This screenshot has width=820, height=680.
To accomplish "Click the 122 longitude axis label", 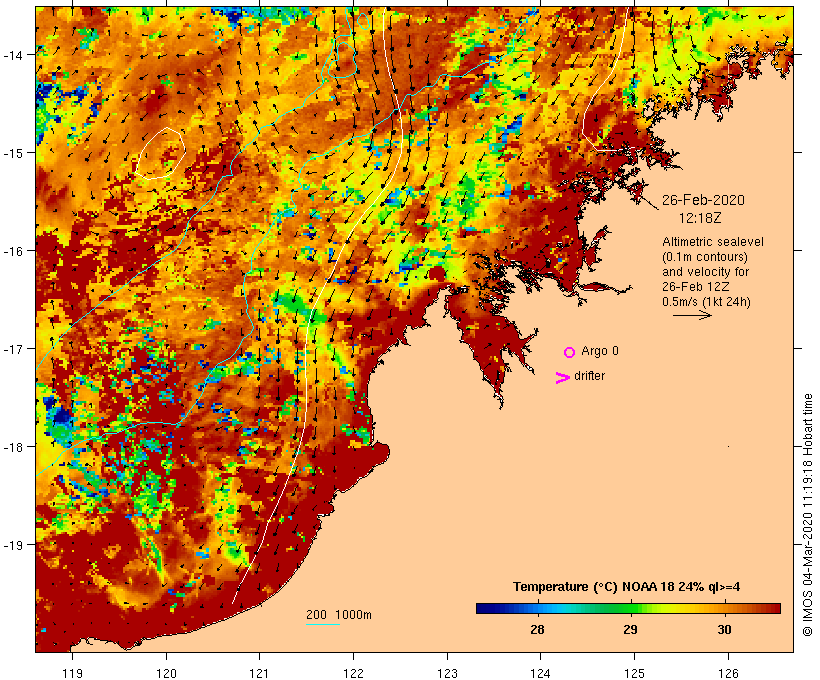I will click(353, 673).
